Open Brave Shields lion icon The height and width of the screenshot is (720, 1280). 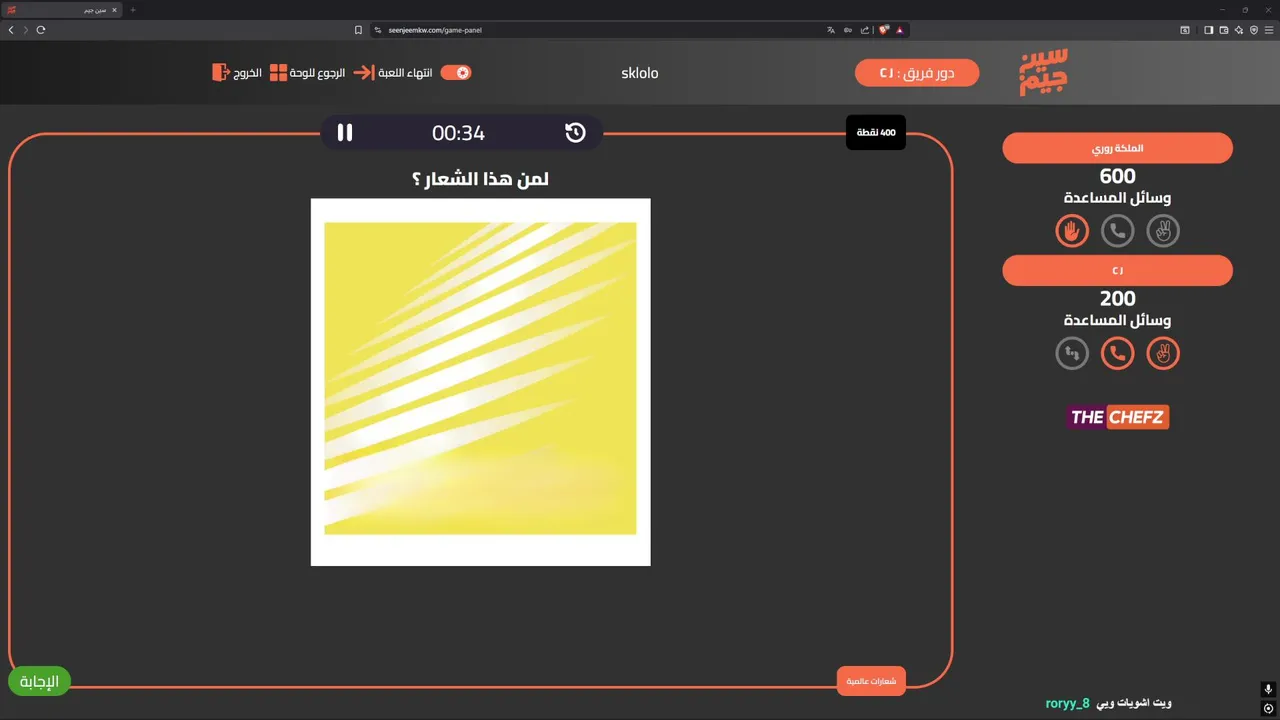[x=884, y=30]
